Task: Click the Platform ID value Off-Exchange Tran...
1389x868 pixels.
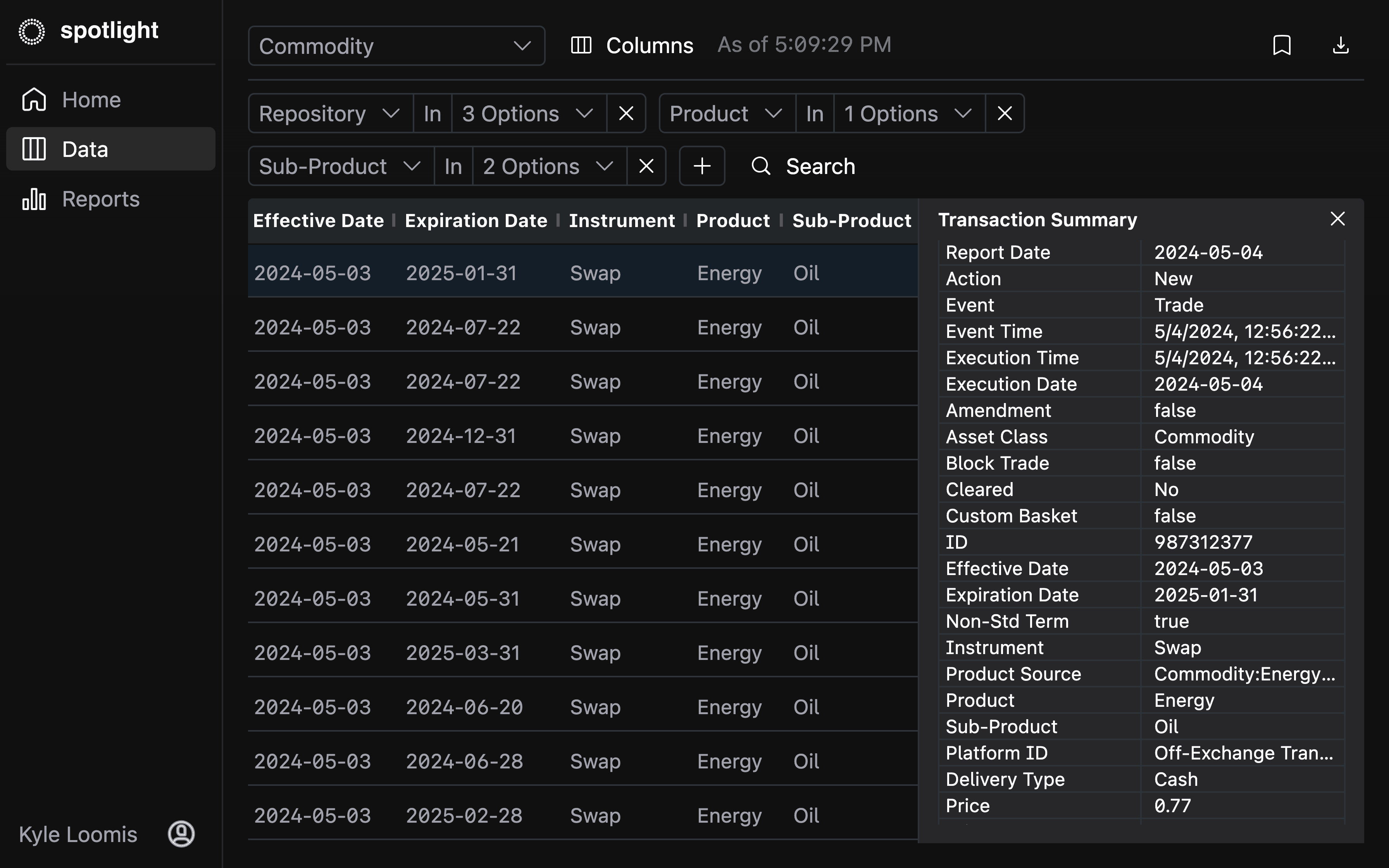Action: pos(1243,753)
